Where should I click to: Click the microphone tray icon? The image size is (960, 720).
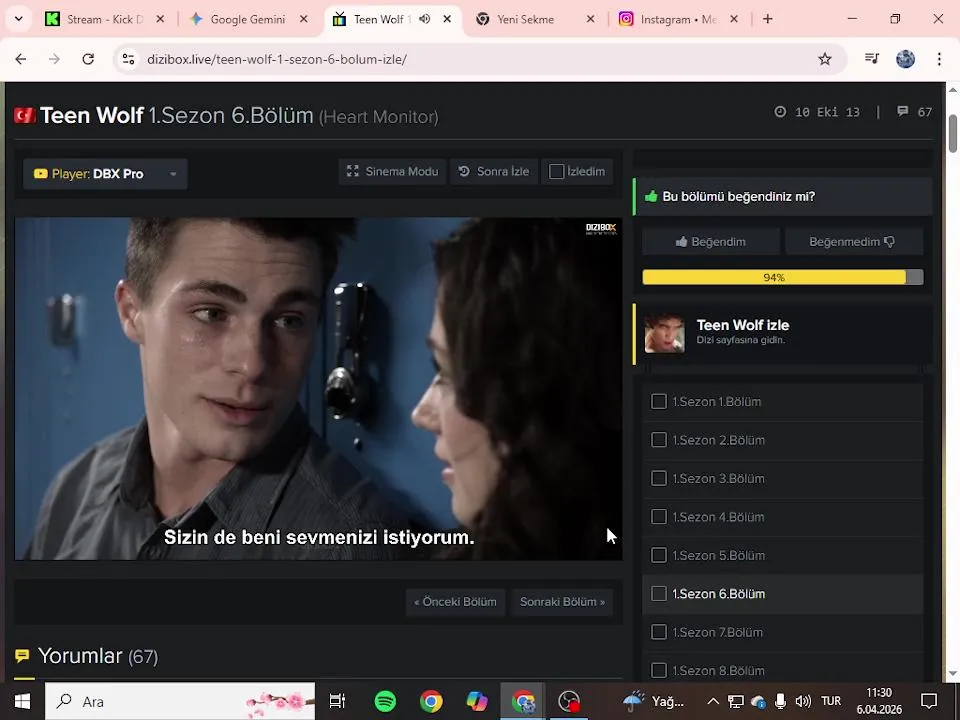click(780, 701)
